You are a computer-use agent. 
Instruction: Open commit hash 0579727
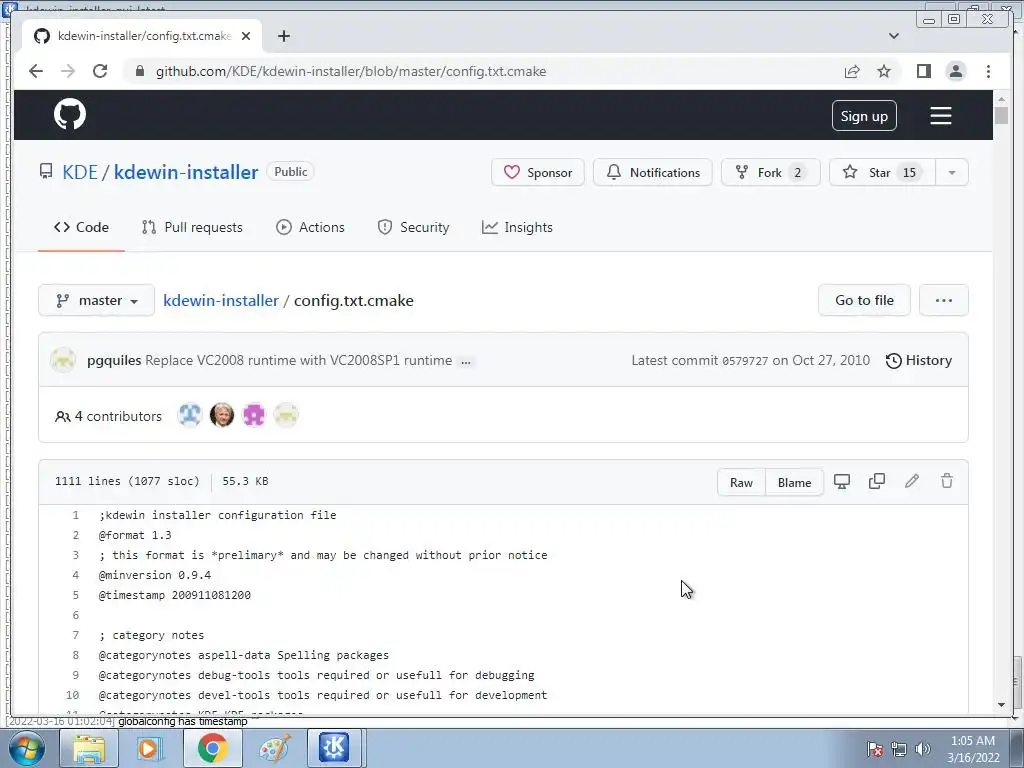coord(745,360)
